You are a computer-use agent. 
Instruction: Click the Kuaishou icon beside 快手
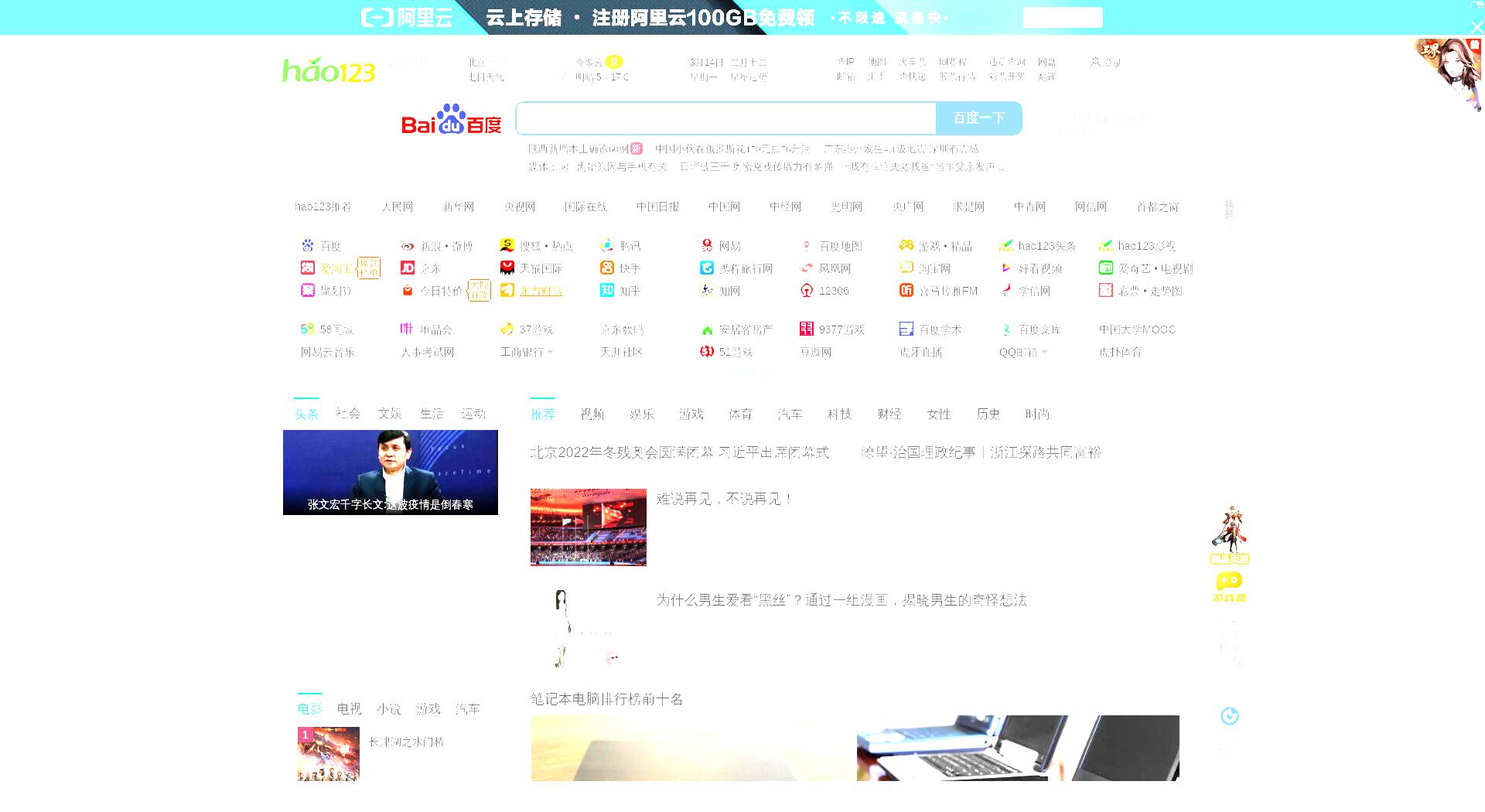pos(607,268)
